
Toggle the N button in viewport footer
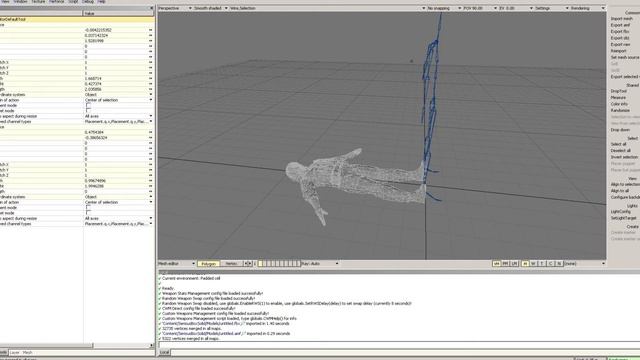pyautogui.click(x=559, y=264)
